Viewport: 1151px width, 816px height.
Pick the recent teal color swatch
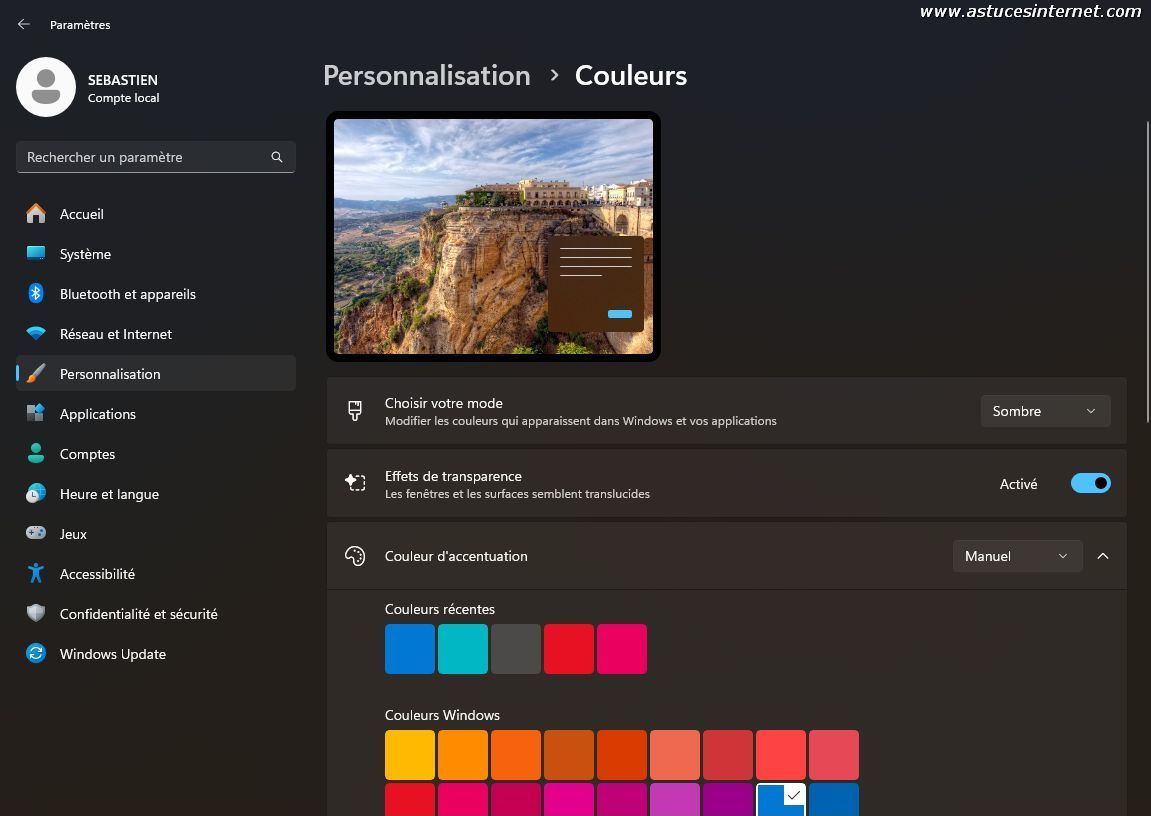point(462,649)
